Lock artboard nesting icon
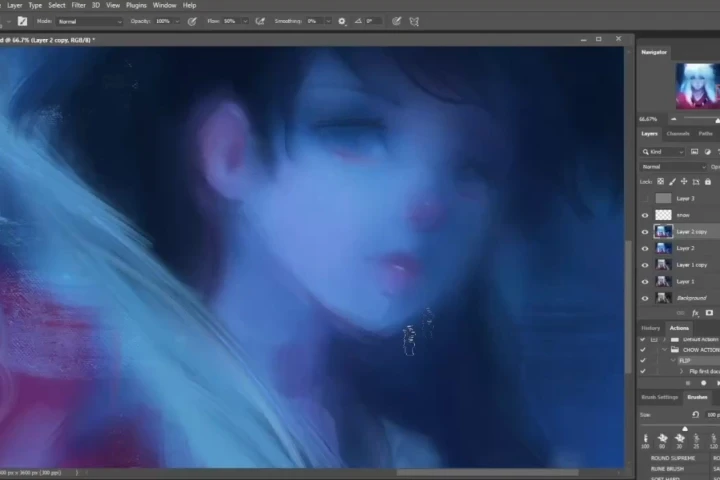 [696, 182]
